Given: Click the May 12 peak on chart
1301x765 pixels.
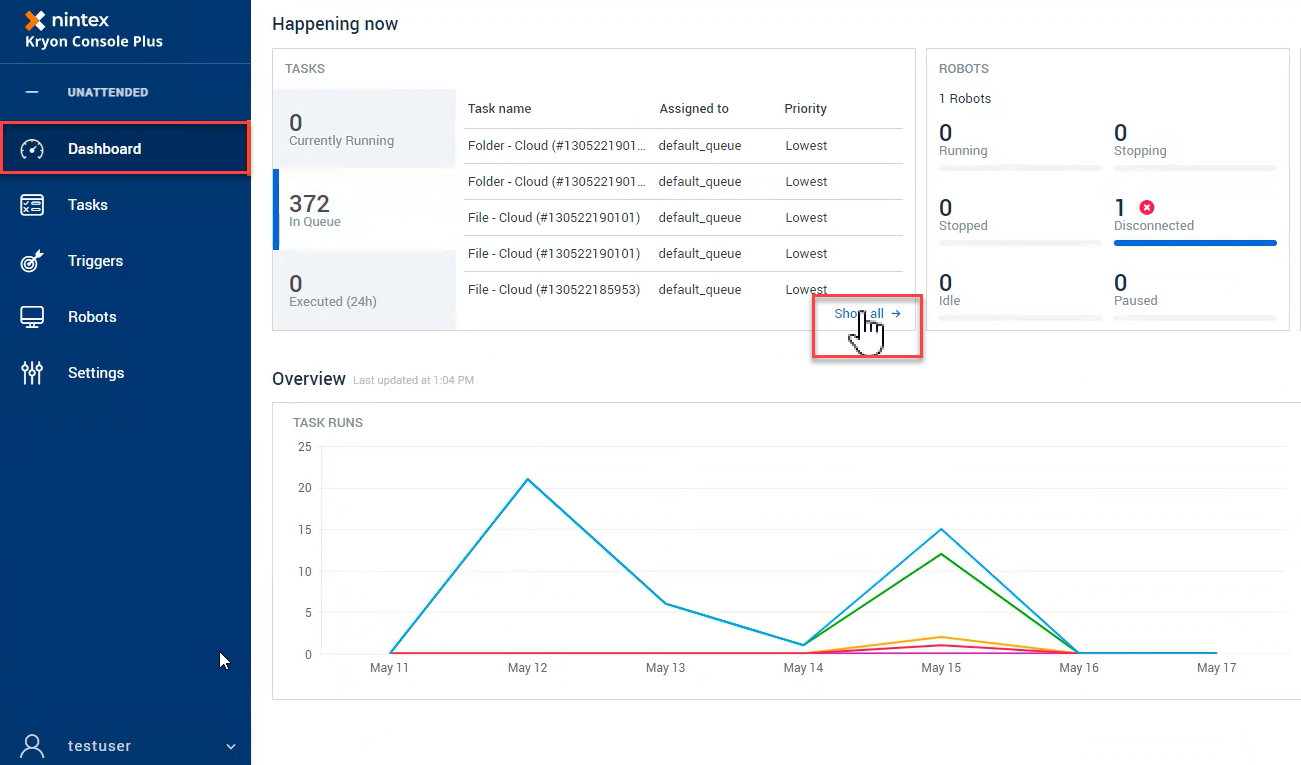Looking at the screenshot, I should 527,479.
